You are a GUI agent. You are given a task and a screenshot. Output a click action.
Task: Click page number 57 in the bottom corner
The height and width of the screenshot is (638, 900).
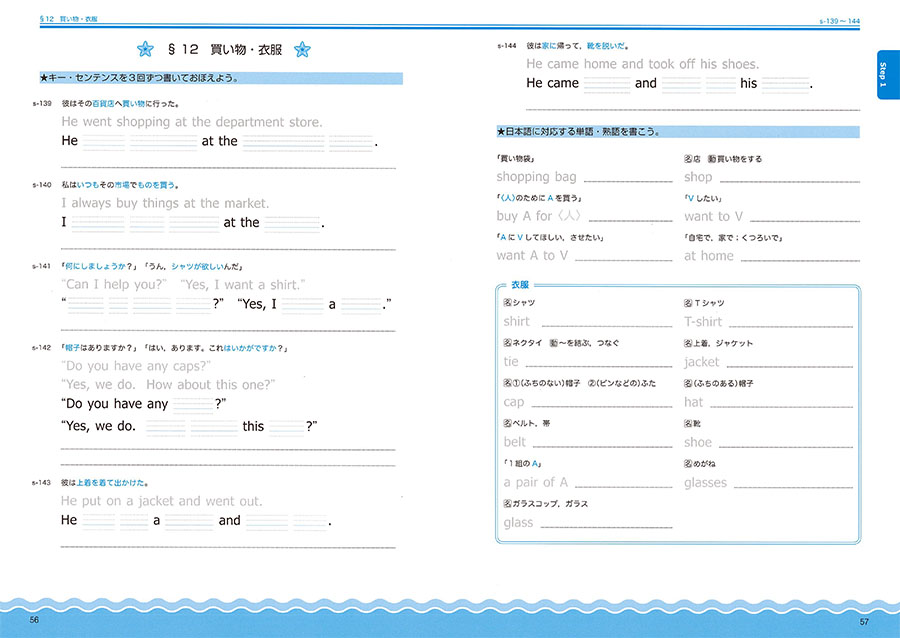[864, 622]
